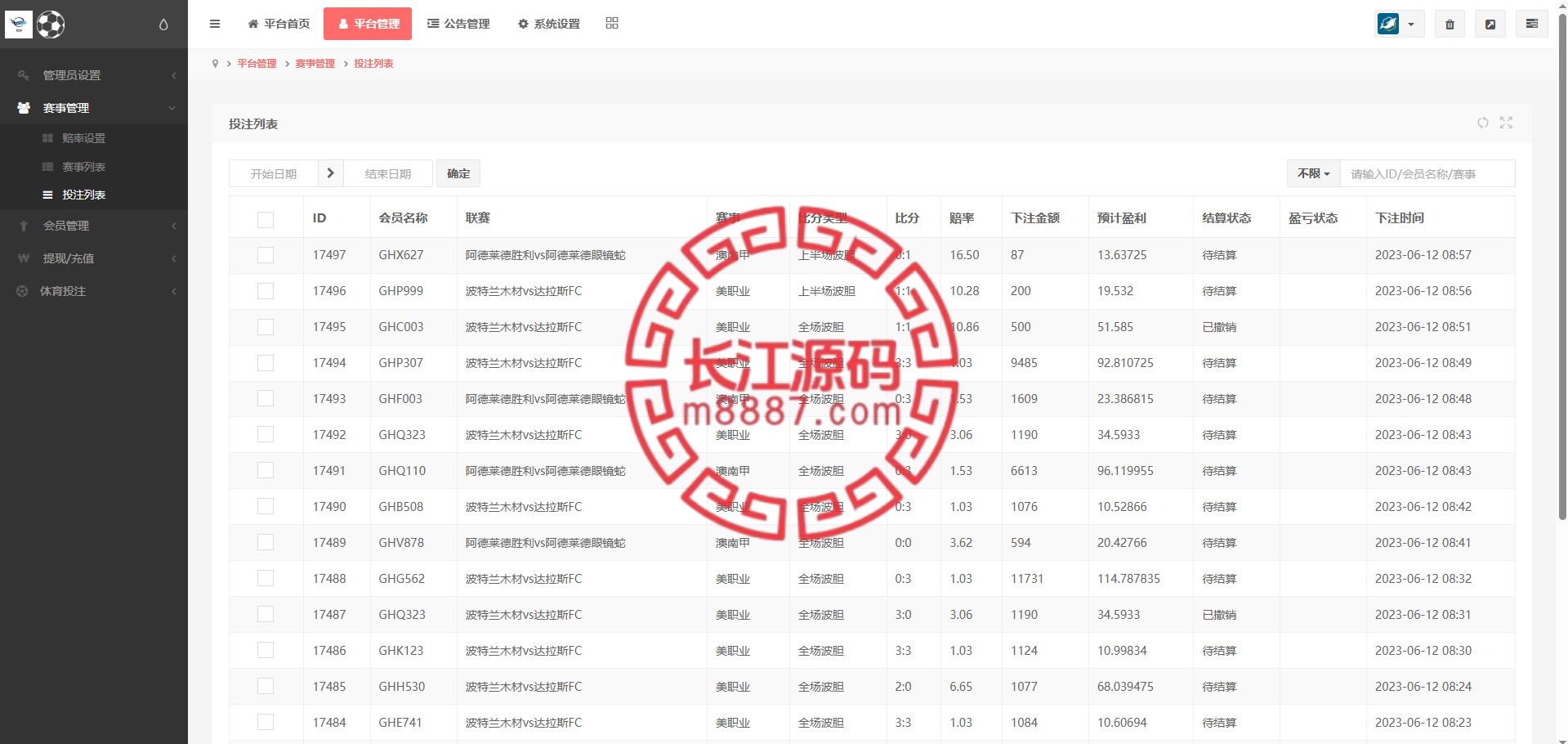Open 赛事列表 in the sidebar
Viewport: 1568px width, 744px height.
83,167
